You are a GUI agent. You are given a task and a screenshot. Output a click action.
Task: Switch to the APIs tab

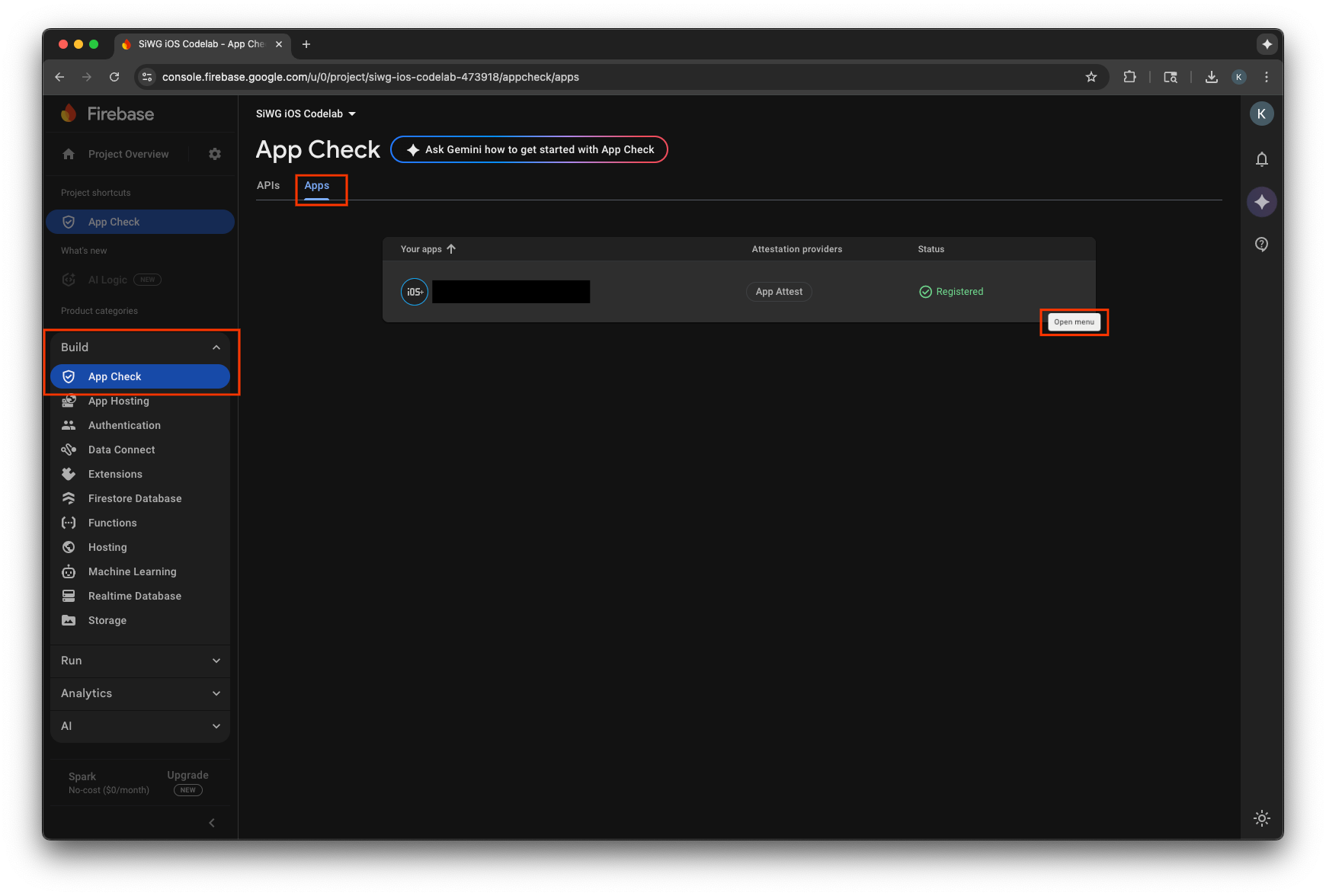[268, 185]
